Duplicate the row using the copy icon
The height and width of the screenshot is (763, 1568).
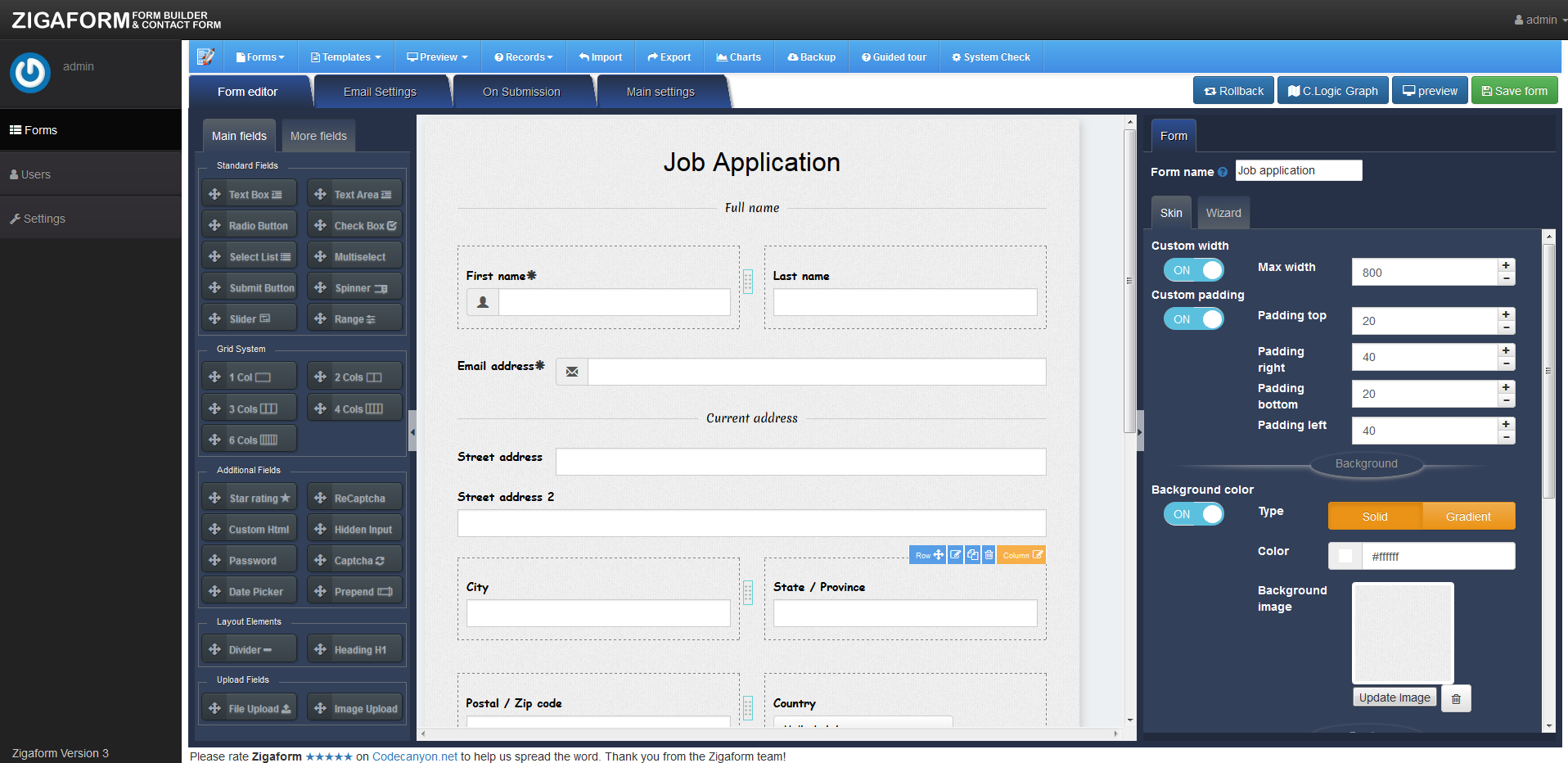(972, 554)
